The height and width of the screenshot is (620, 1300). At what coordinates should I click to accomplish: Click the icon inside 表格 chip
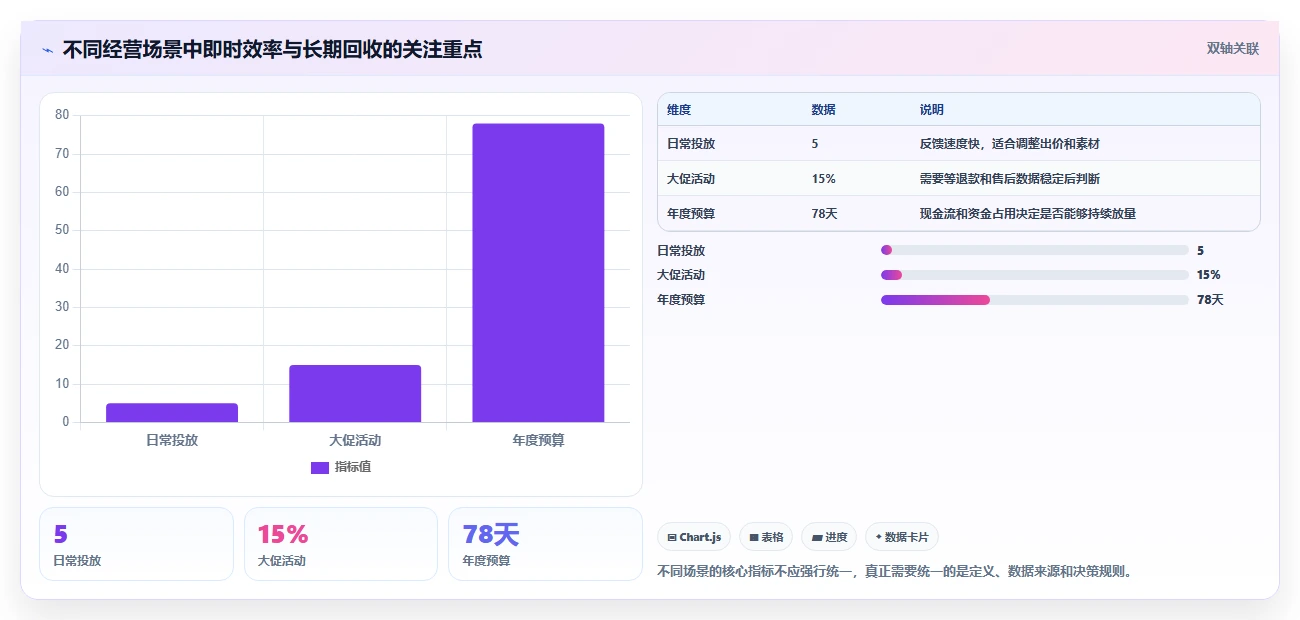pyautogui.click(x=754, y=538)
